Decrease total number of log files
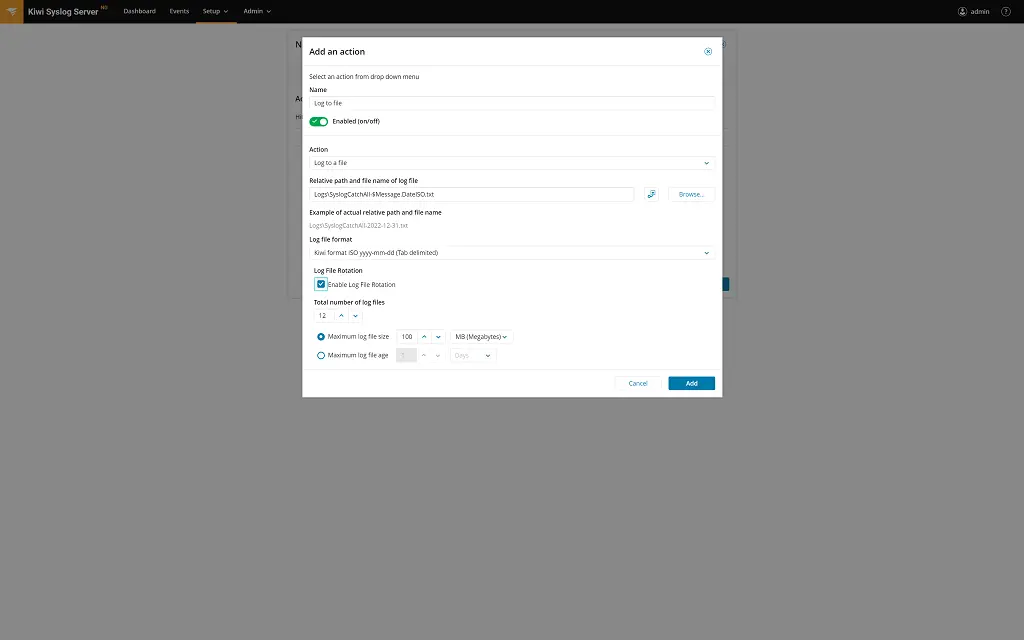The image size is (1024, 640). pyautogui.click(x=355, y=315)
